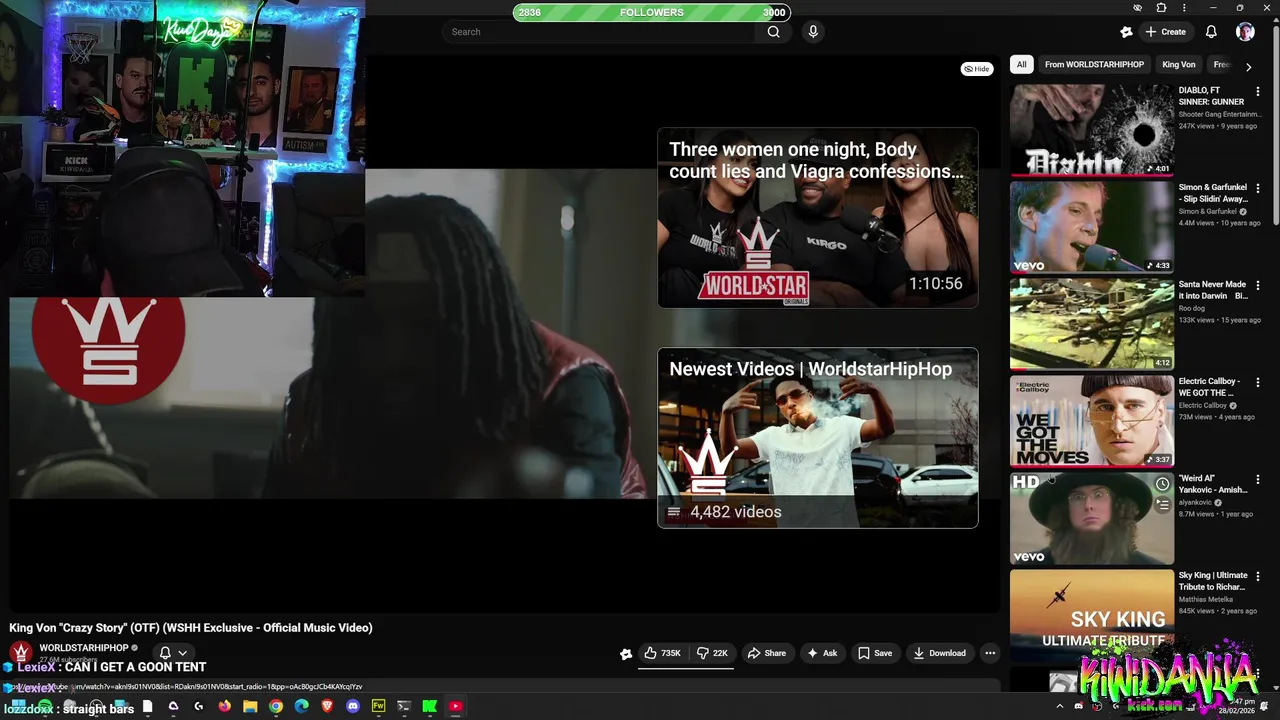The image size is (1280, 720).
Task: Open options menu for DIABLO FT SINNER video
Action: [x=1258, y=91]
